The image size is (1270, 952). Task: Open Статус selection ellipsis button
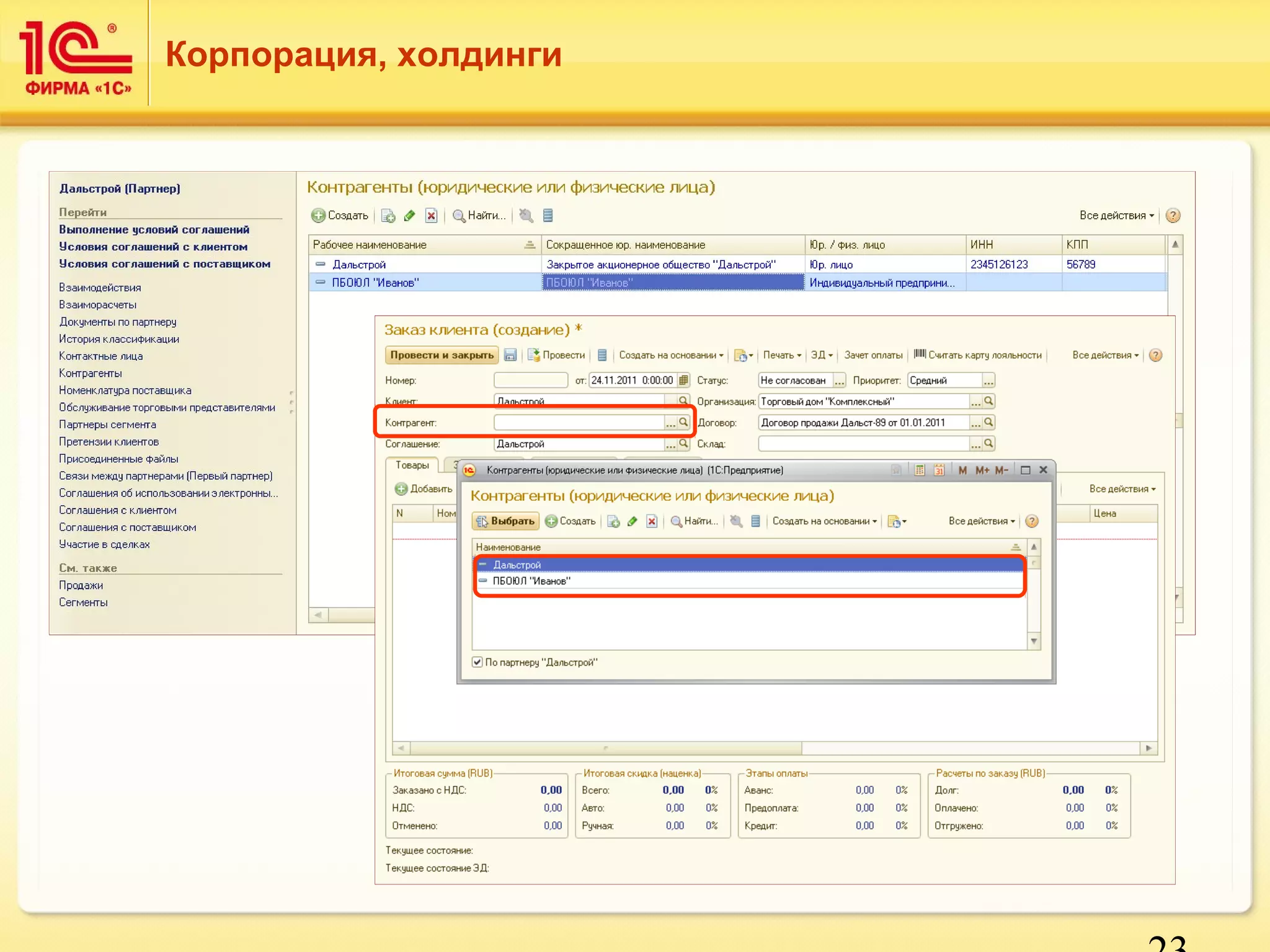coord(839,381)
